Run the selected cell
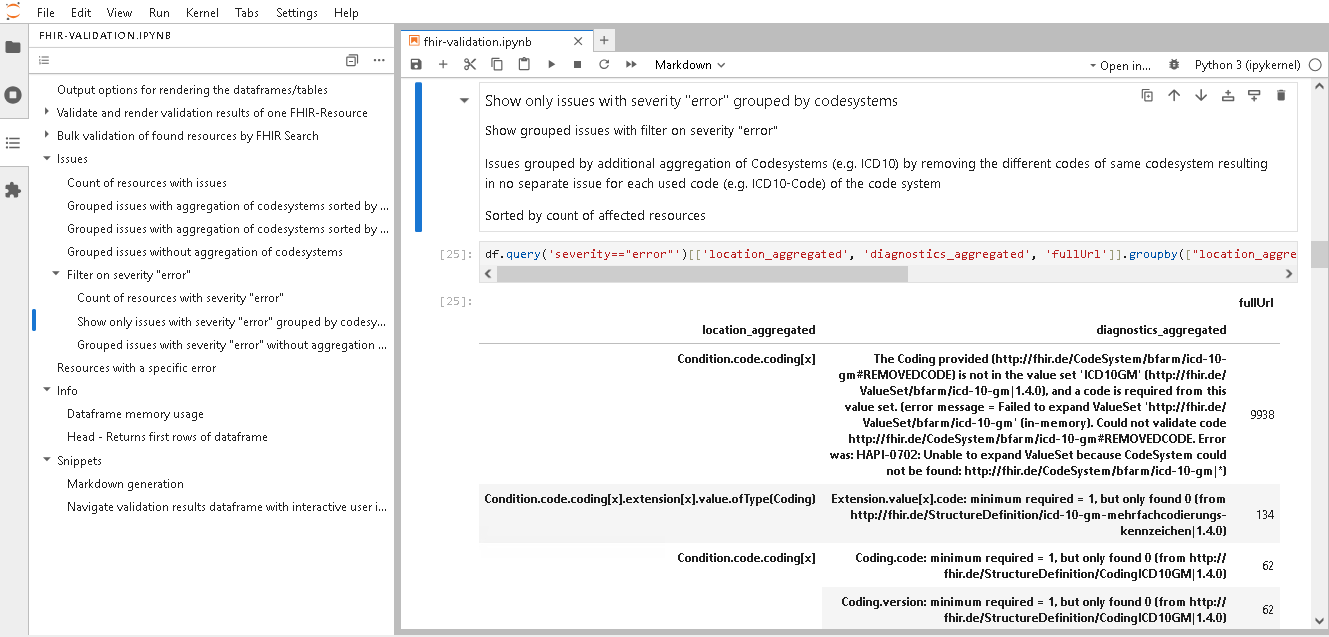1329x637 pixels. (x=551, y=65)
